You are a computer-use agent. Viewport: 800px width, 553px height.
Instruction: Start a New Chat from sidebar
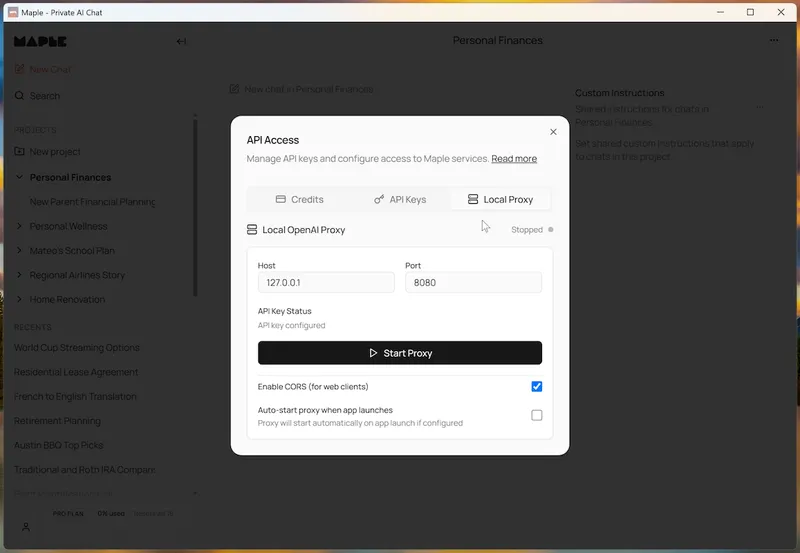(x=43, y=69)
